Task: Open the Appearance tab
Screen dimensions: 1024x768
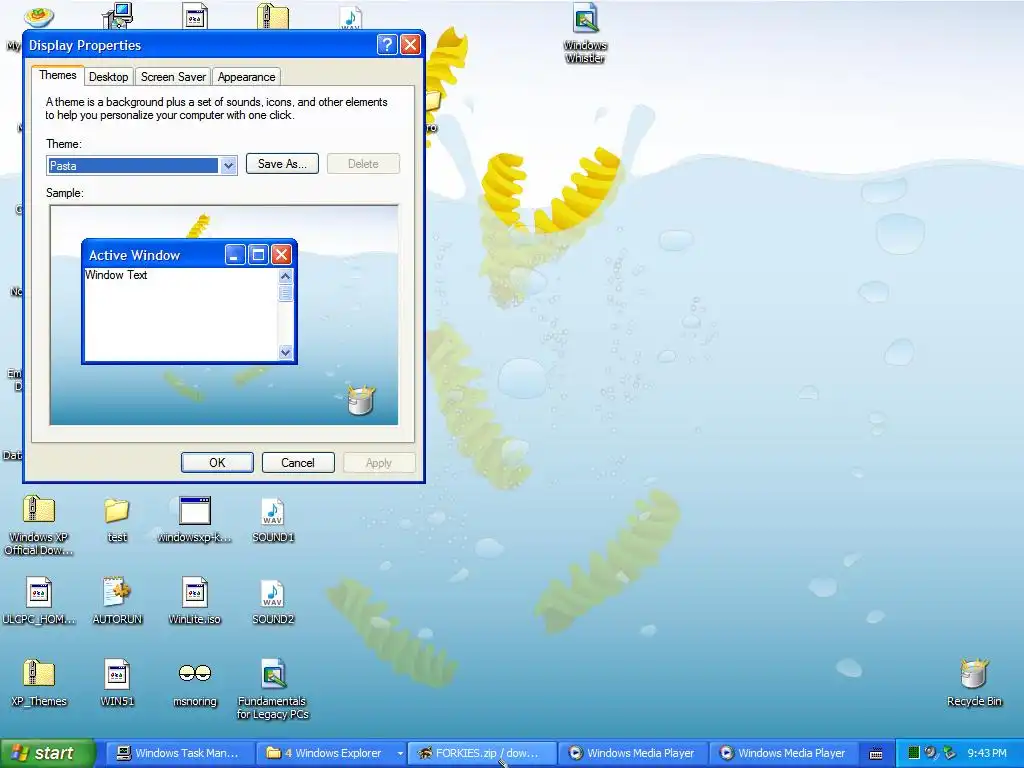Action: click(x=246, y=76)
